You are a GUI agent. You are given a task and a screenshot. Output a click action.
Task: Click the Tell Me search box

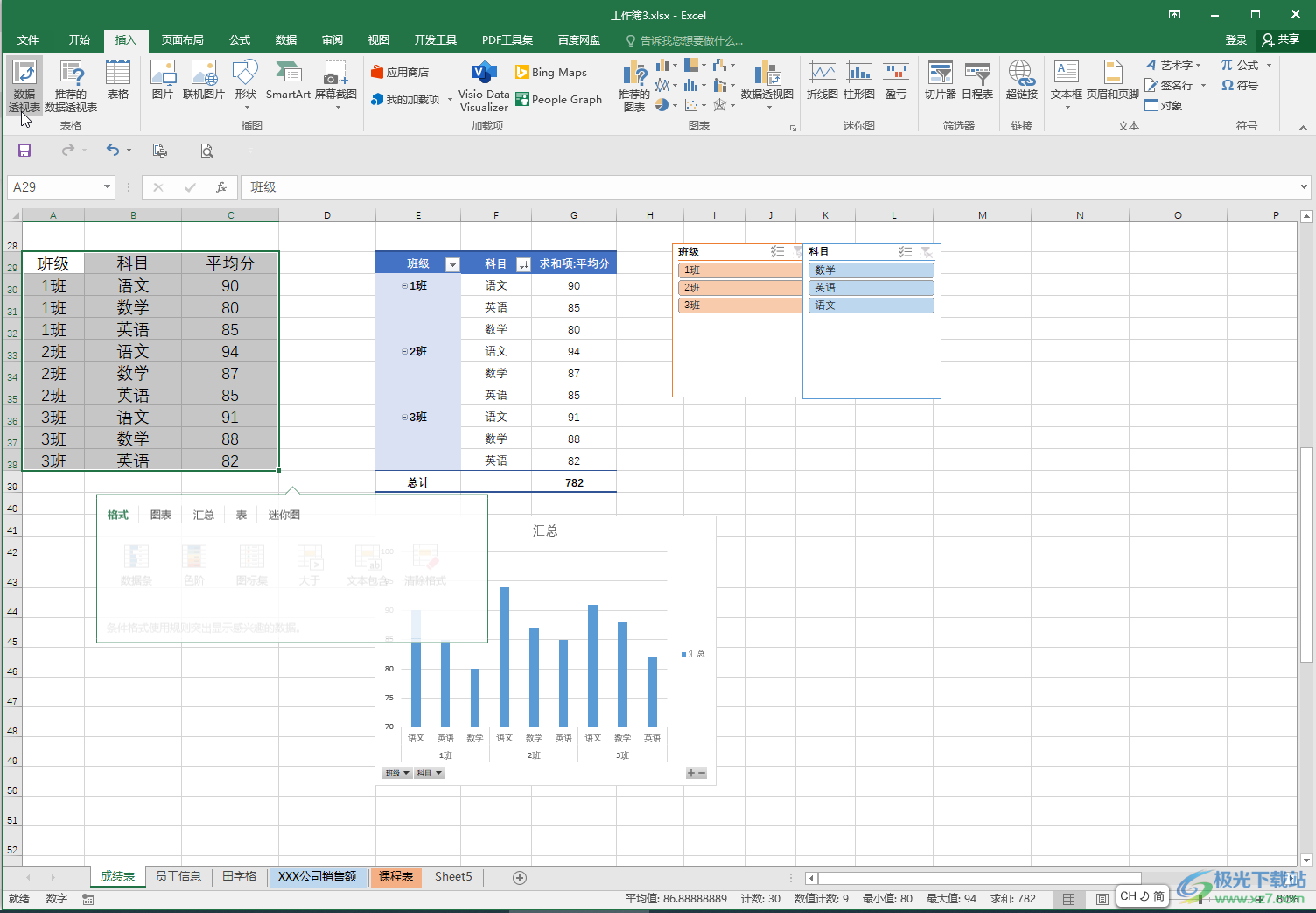point(684,41)
